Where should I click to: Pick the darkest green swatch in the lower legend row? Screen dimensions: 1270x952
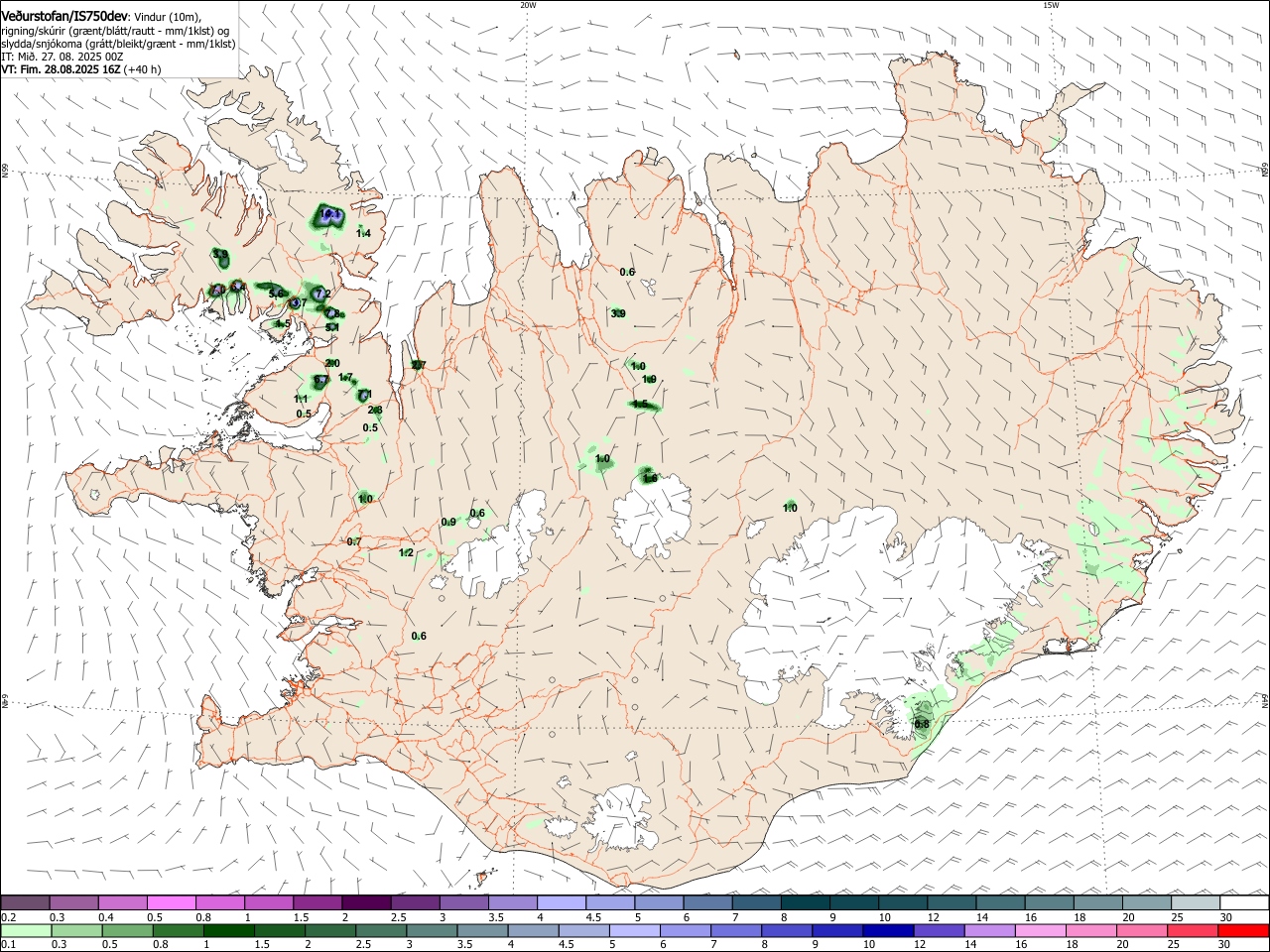click(228, 931)
